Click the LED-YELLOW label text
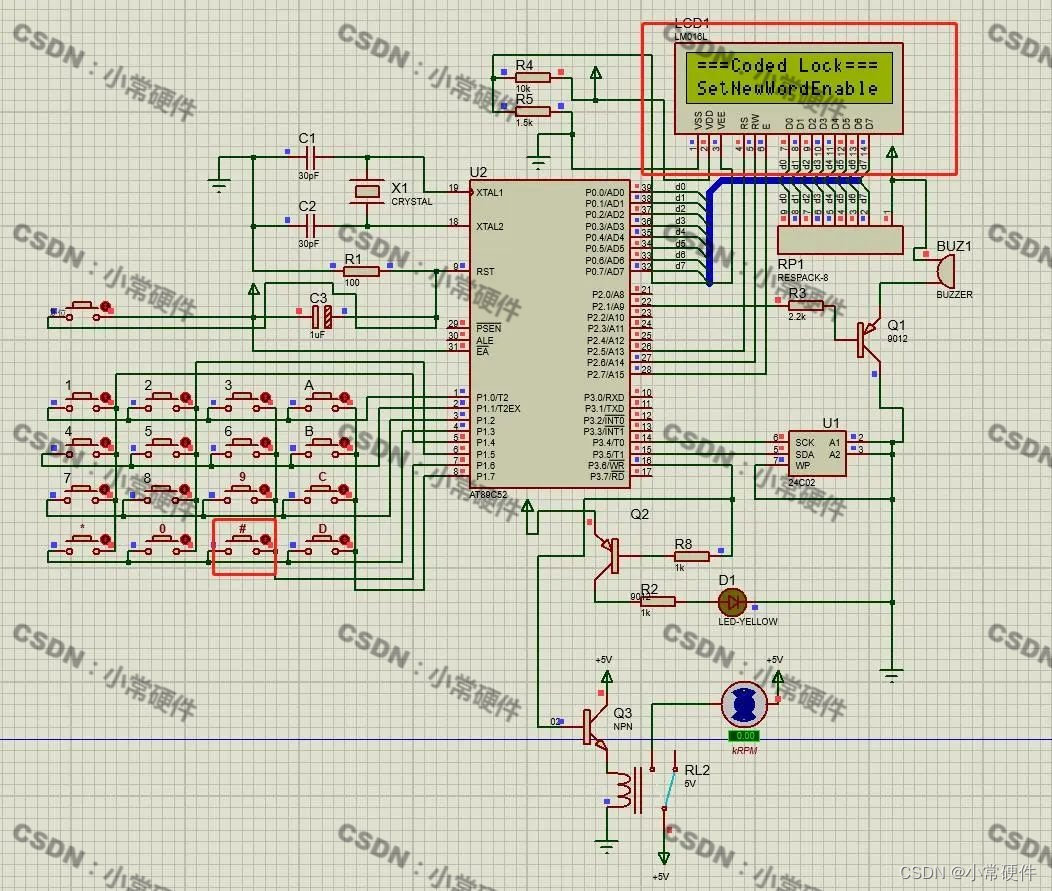The width and height of the screenshot is (1052, 891). pos(748,622)
